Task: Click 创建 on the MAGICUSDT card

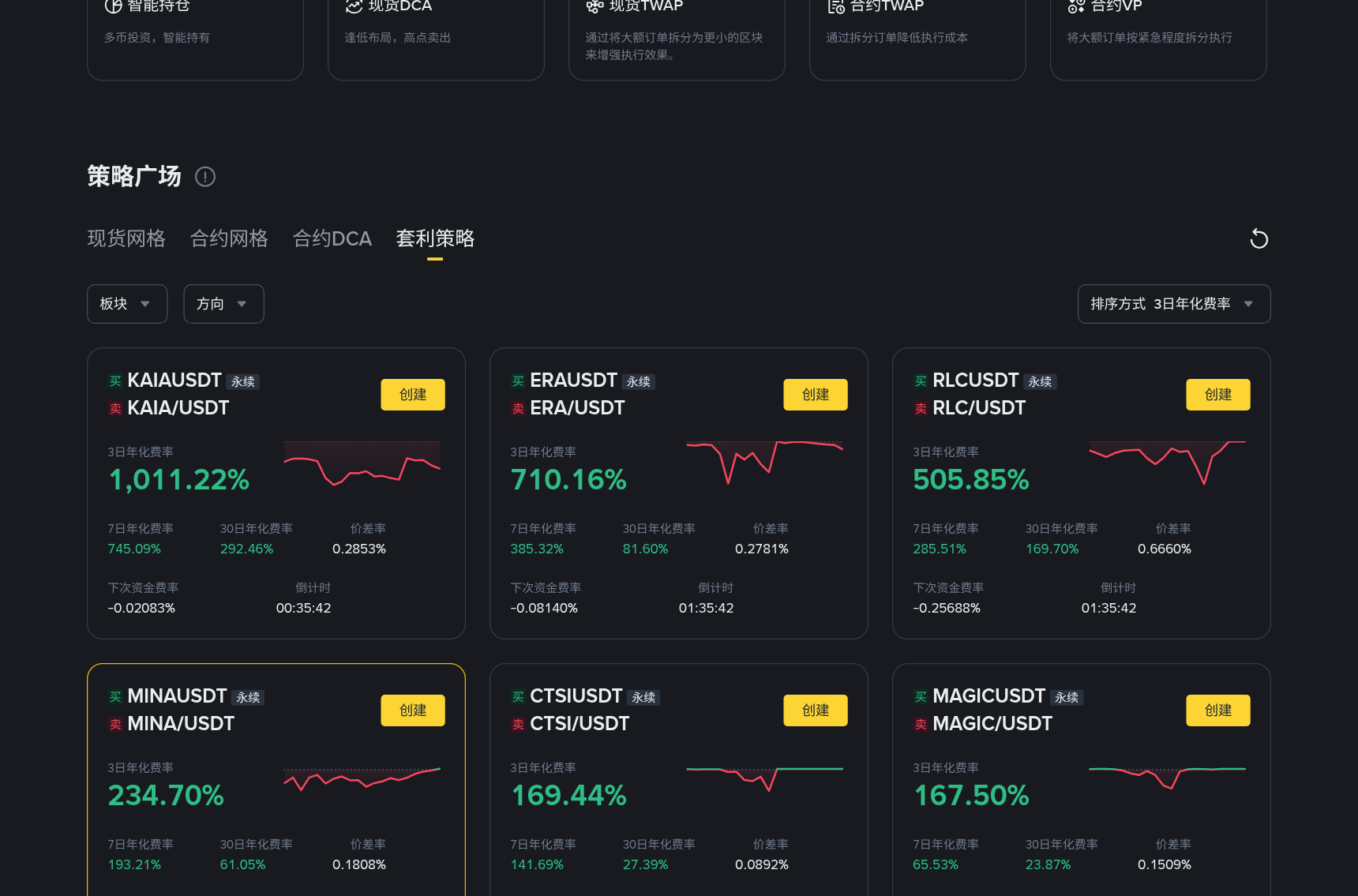Action: [1218, 710]
